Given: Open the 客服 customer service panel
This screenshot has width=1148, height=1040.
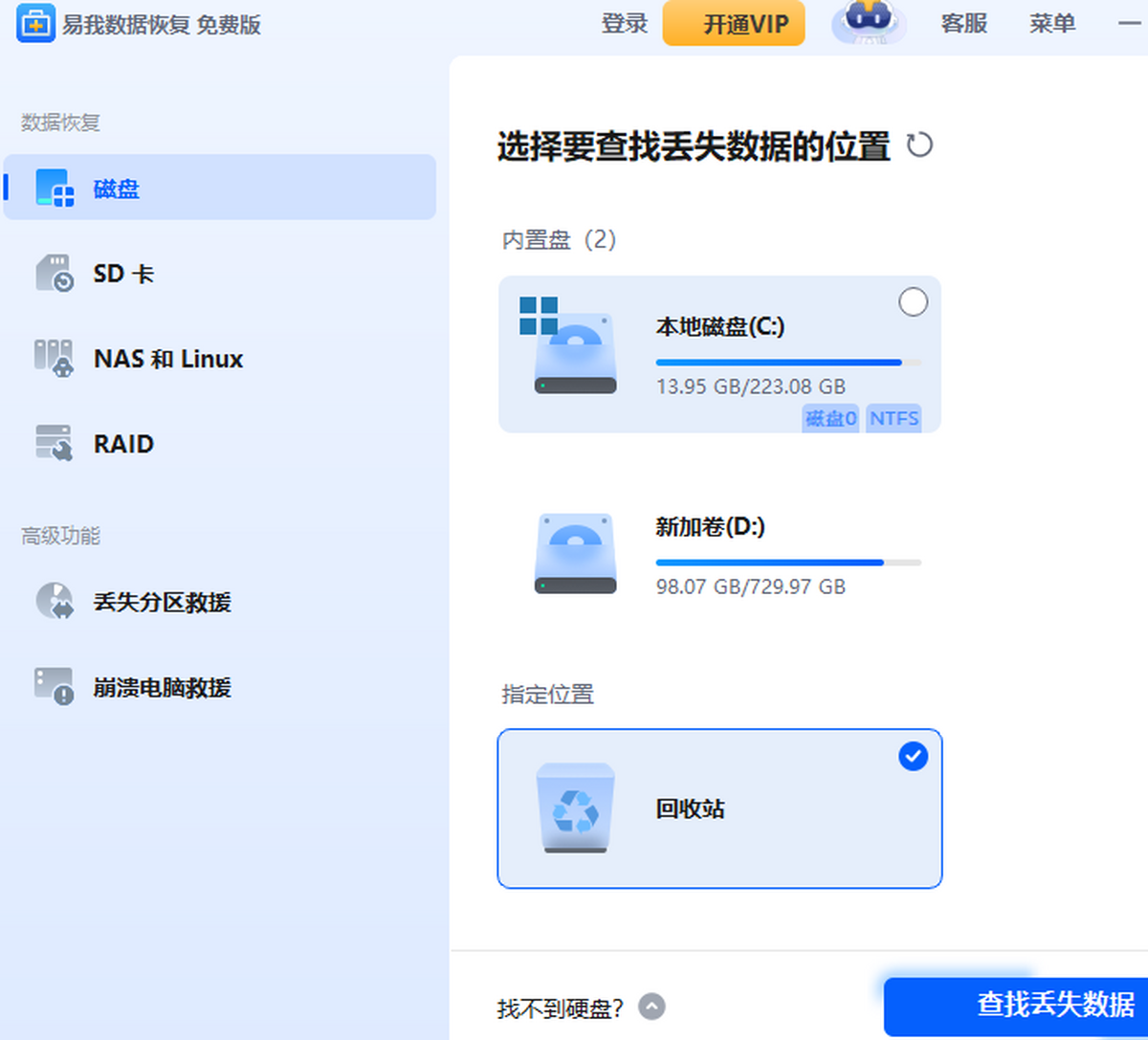Looking at the screenshot, I should pos(964,24).
